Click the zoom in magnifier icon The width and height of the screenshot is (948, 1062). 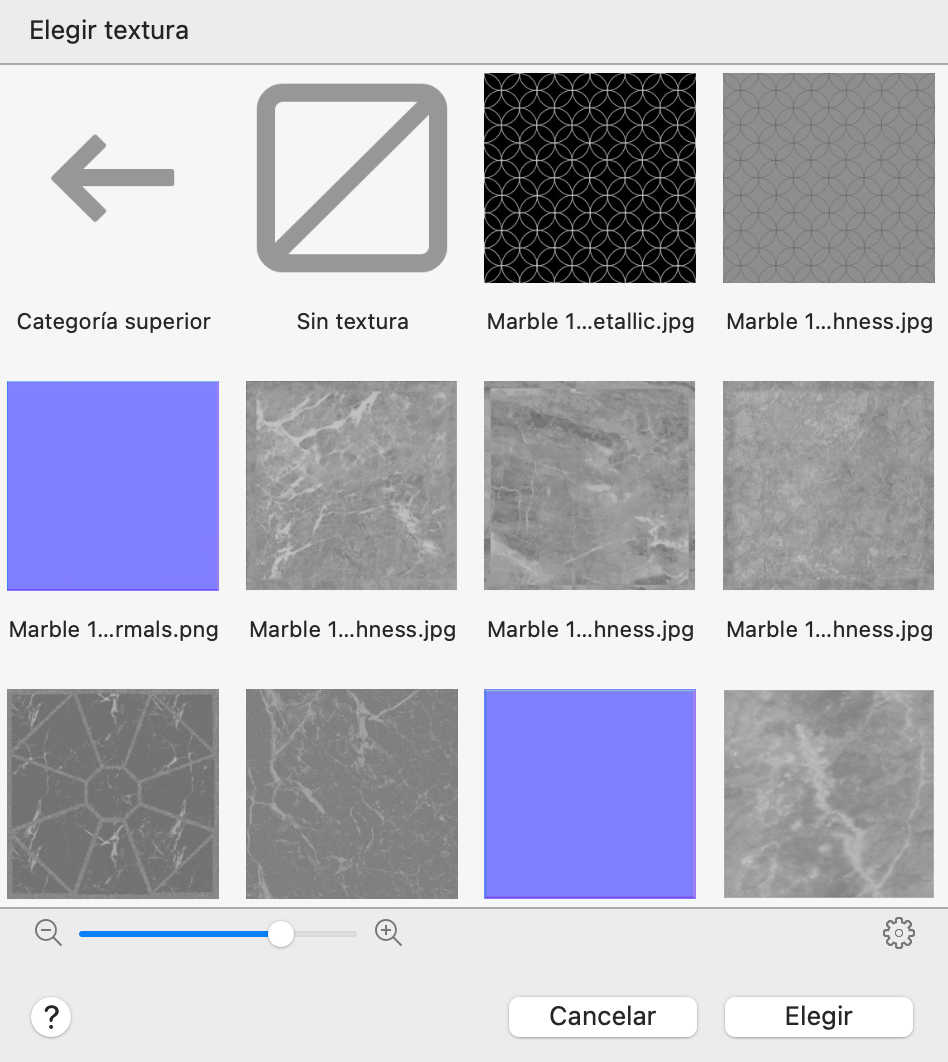[388, 933]
